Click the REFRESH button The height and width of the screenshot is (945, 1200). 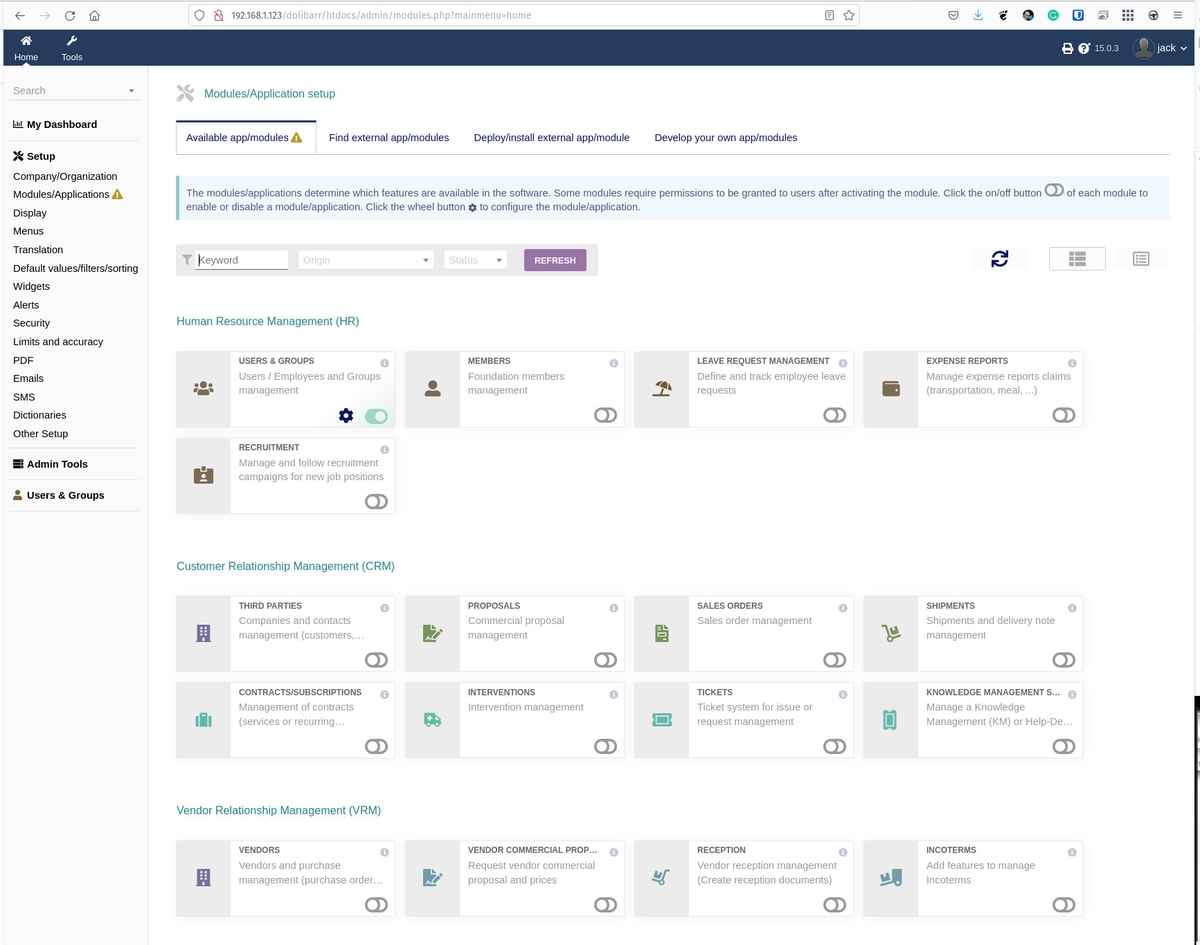click(x=554, y=259)
